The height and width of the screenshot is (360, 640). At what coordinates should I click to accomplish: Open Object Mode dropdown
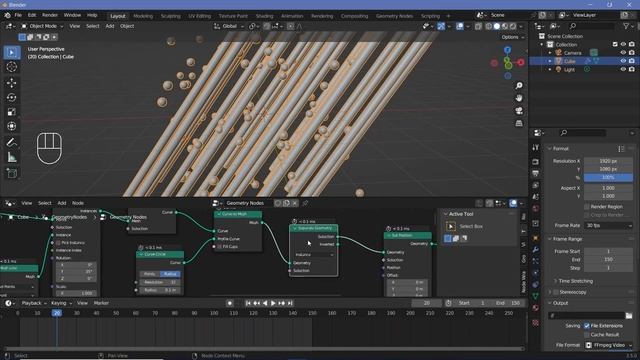point(42,26)
